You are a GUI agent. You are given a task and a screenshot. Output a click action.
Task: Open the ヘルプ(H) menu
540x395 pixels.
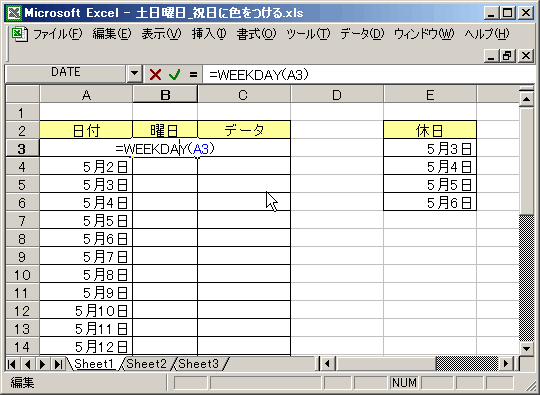[487, 34]
